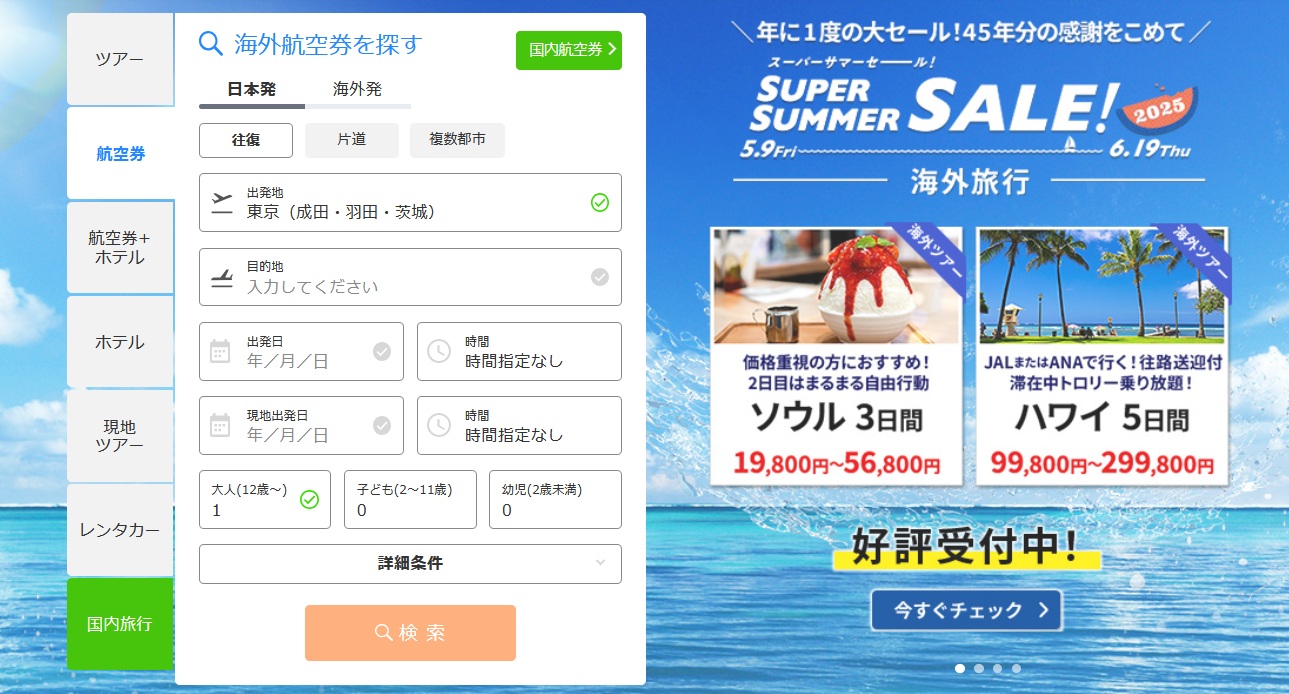The height and width of the screenshot is (694, 1289).
Task: Click the orange 検索 search button
Action: [410, 633]
